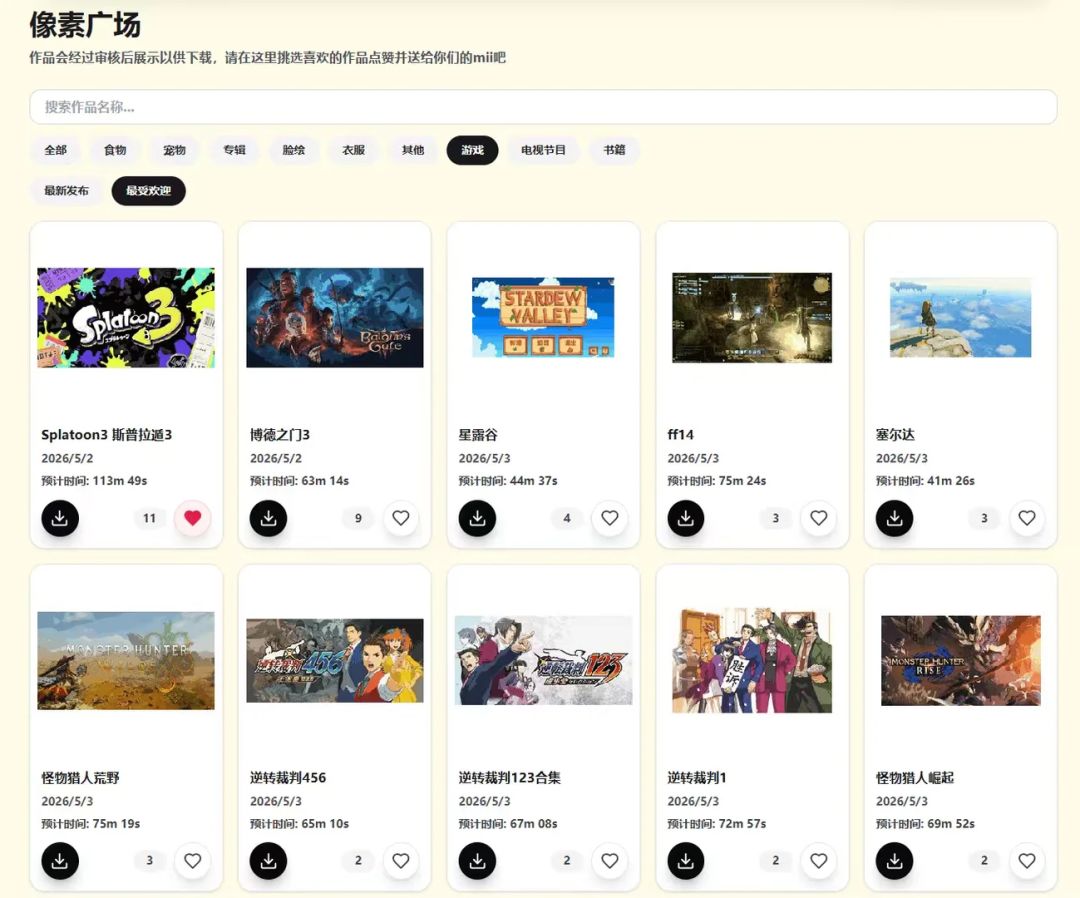Download the 怪物猎人荒野 artwork
Image resolution: width=1080 pixels, height=898 pixels.
tap(60, 861)
